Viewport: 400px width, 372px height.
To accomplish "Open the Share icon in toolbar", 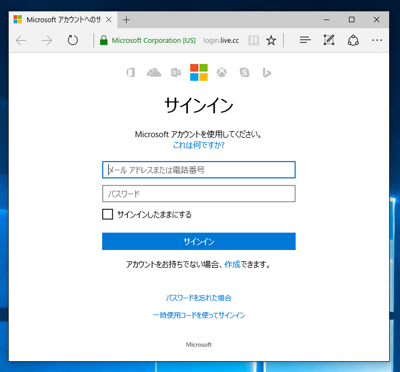I will 353,40.
